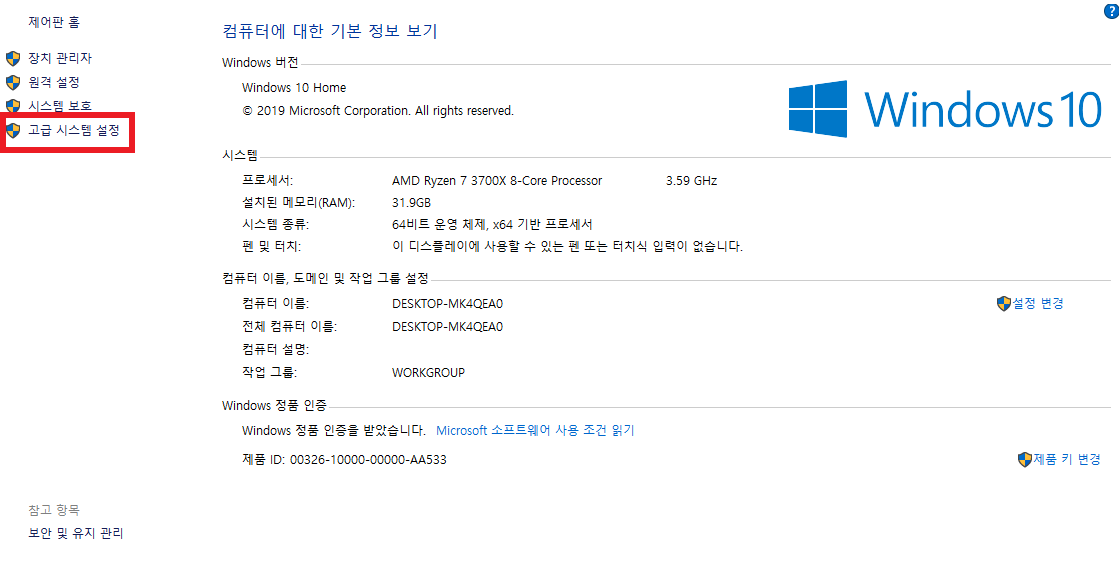Viewport: 1119px width, 564px height.
Task: Click the WORKGROUP value
Action: pos(428,373)
